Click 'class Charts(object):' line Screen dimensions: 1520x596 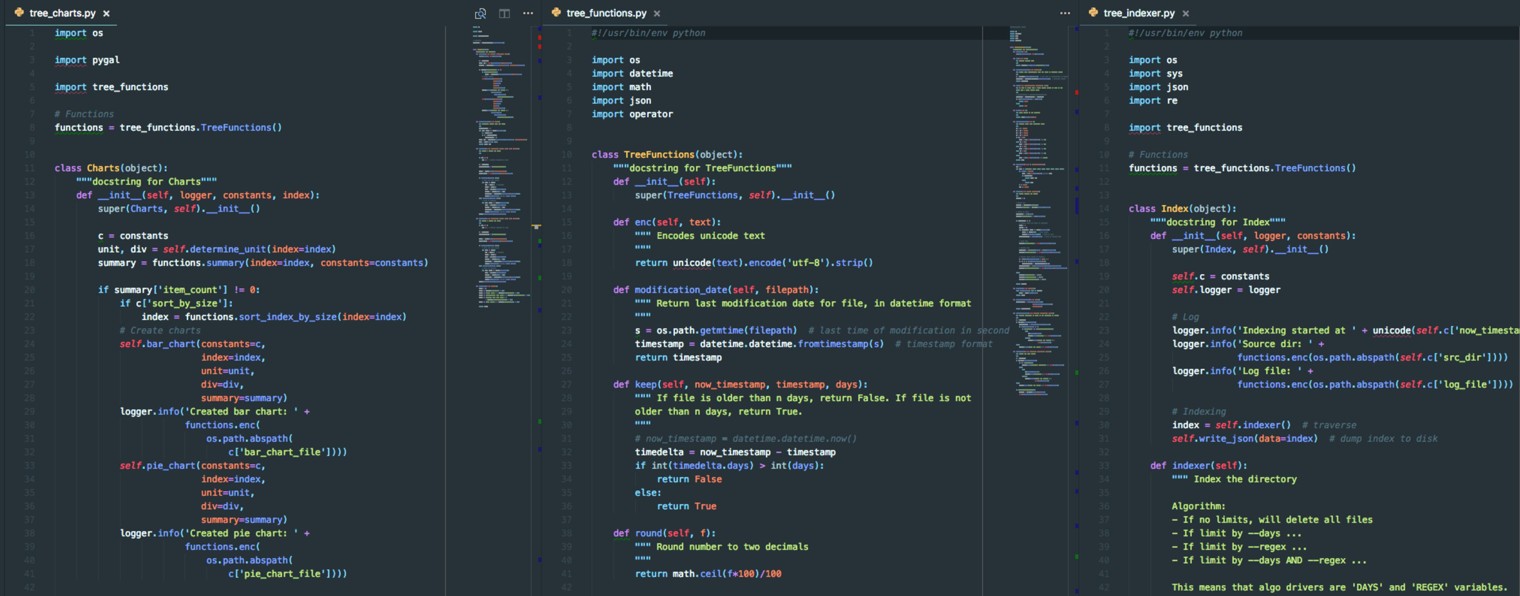[x=111, y=168]
